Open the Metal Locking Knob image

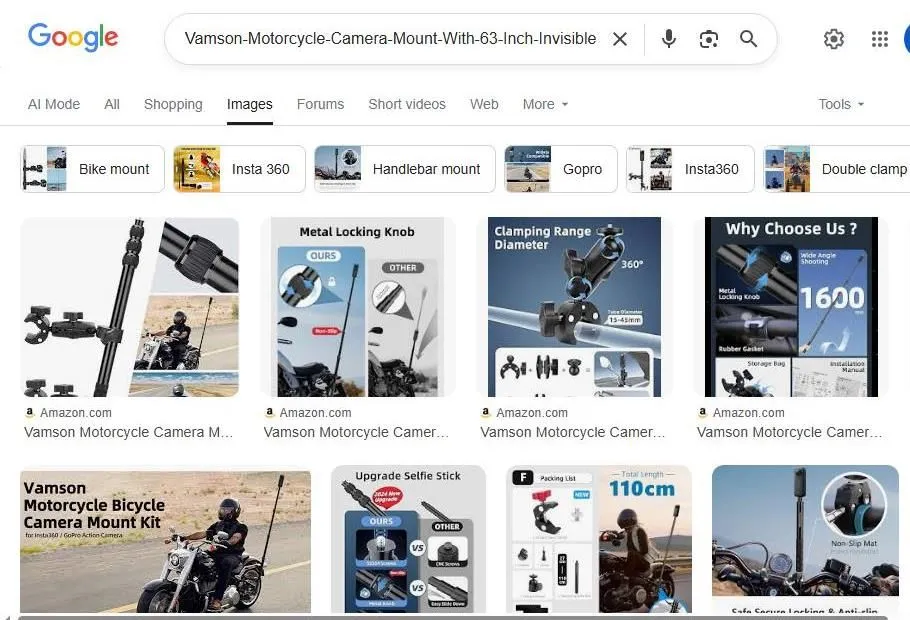pos(357,307)
